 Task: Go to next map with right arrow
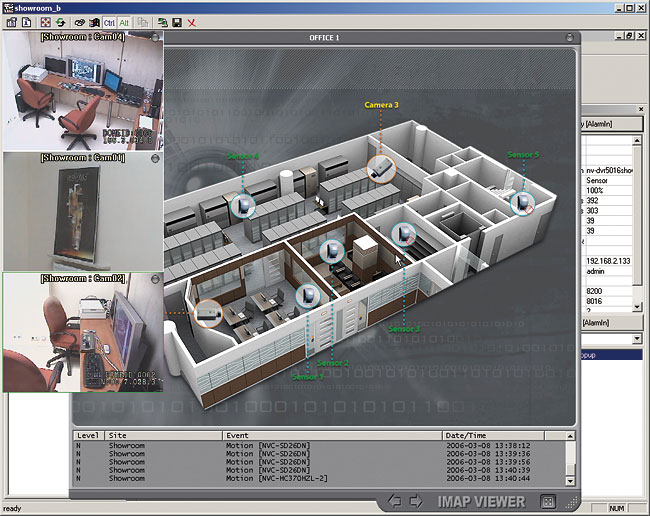[416, 501]
